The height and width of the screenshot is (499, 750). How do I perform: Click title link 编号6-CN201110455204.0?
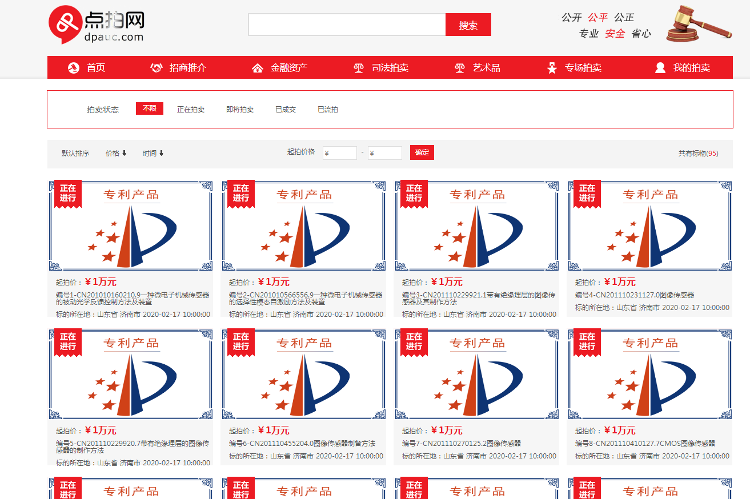[302, 444]
